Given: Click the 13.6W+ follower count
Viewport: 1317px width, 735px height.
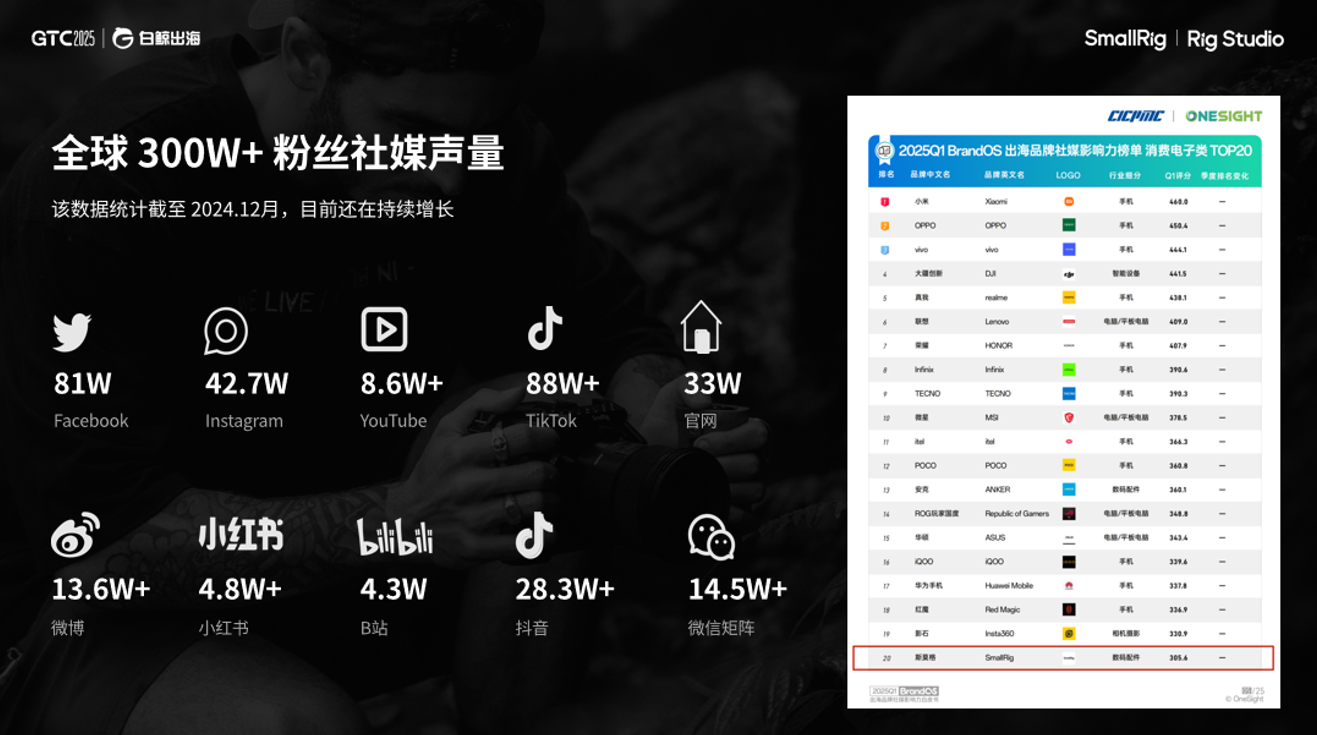Looking at the screenshot, I should click(x=101, y=589).
